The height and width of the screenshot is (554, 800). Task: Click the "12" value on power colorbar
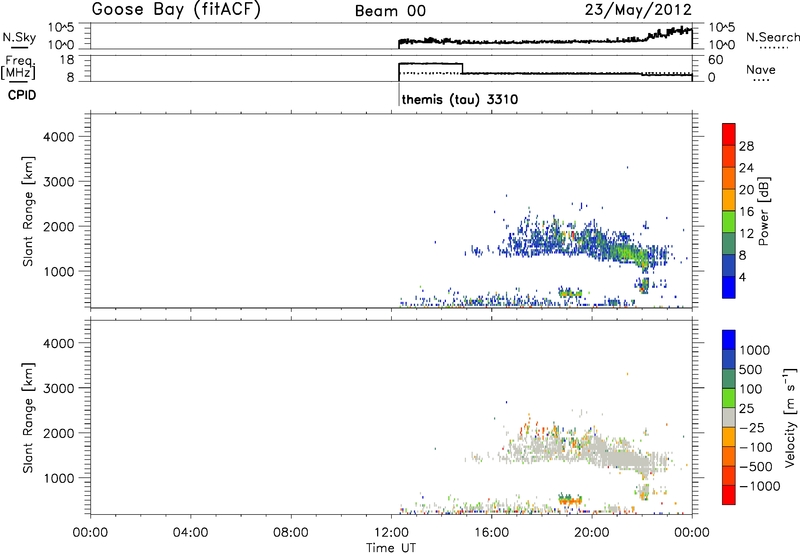click(746, 234)
